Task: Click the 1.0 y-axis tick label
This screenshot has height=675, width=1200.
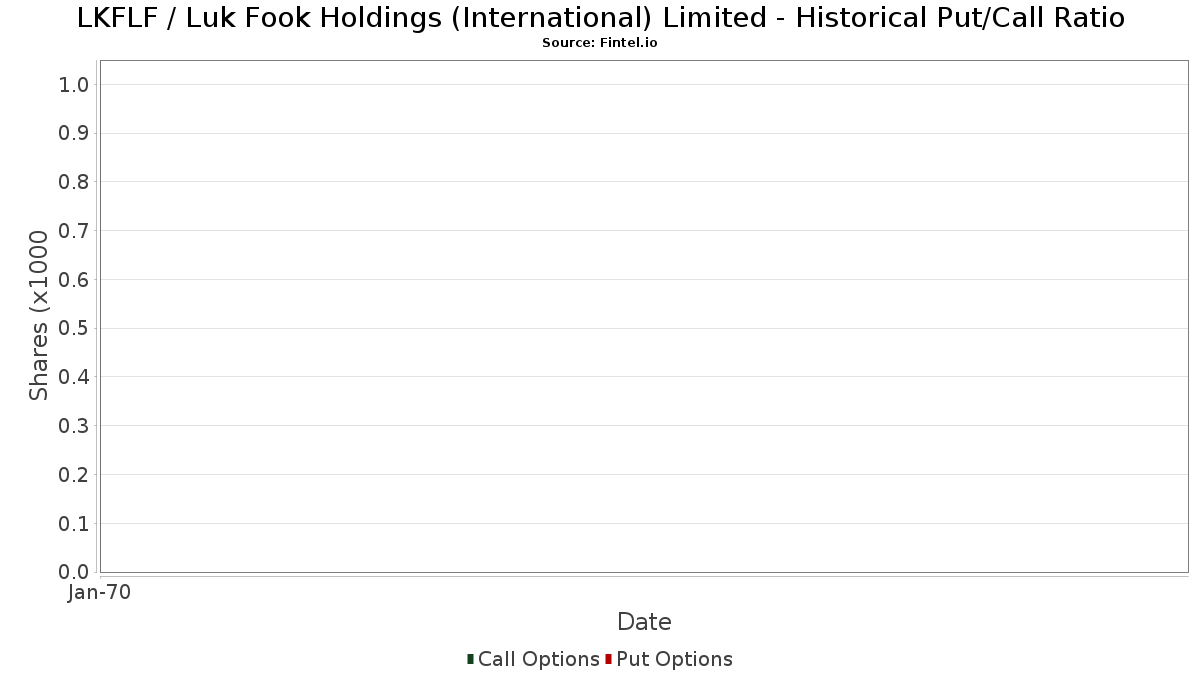Action: click(x=74, y=85)
